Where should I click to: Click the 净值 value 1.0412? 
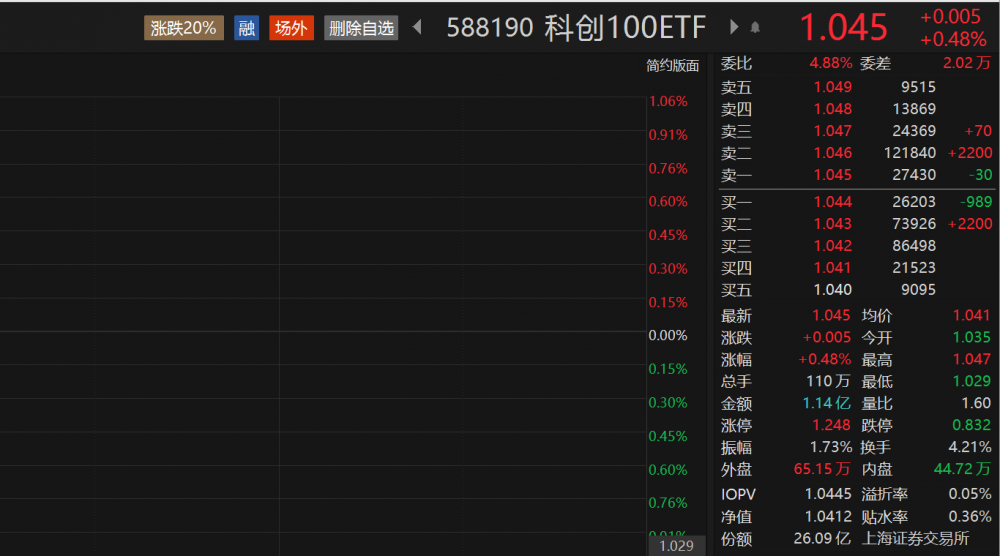coord(828,516)
